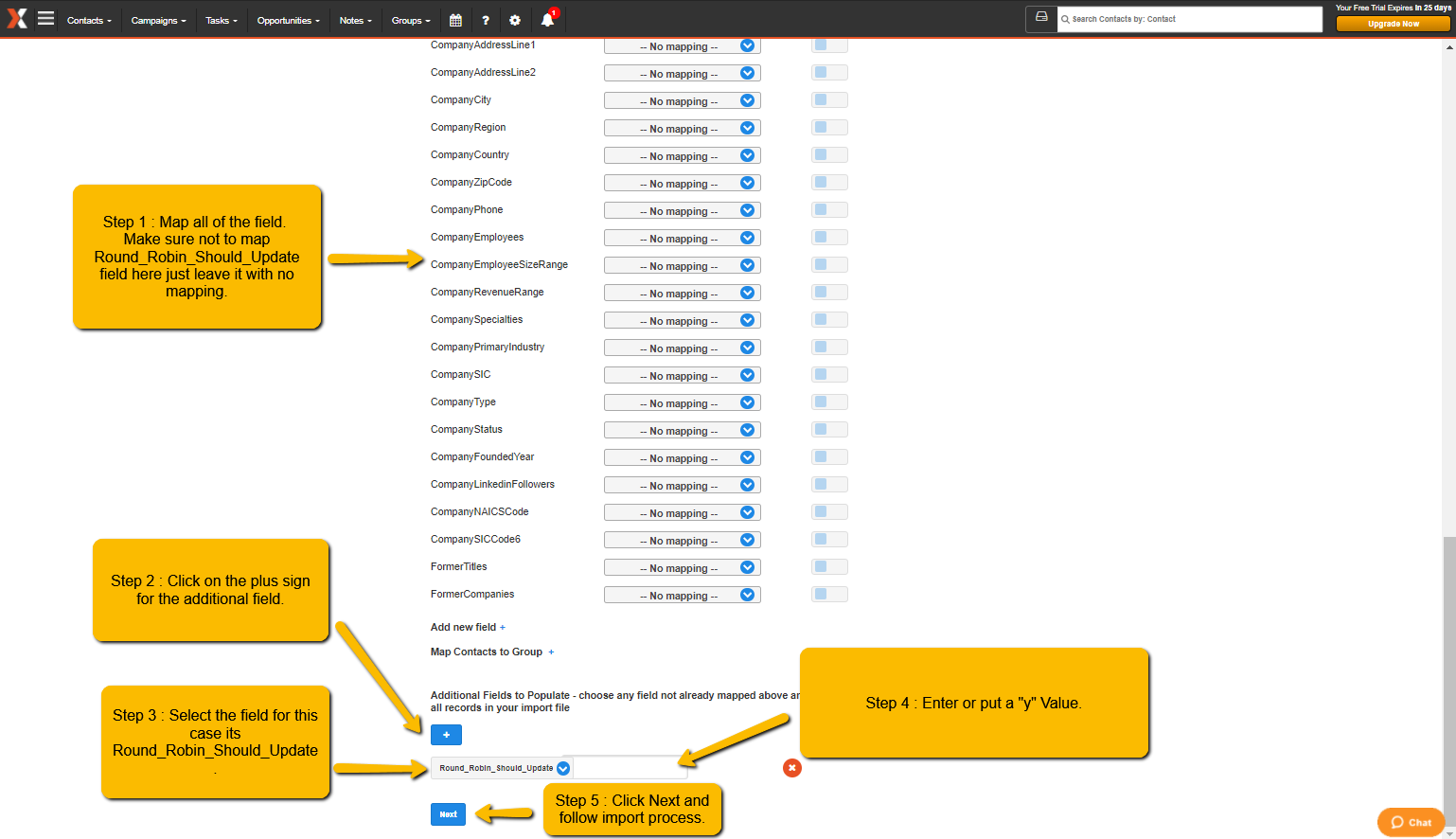Click the Upgrade Now button
Screen dimensions: 1456x839
pos(1394,24)
